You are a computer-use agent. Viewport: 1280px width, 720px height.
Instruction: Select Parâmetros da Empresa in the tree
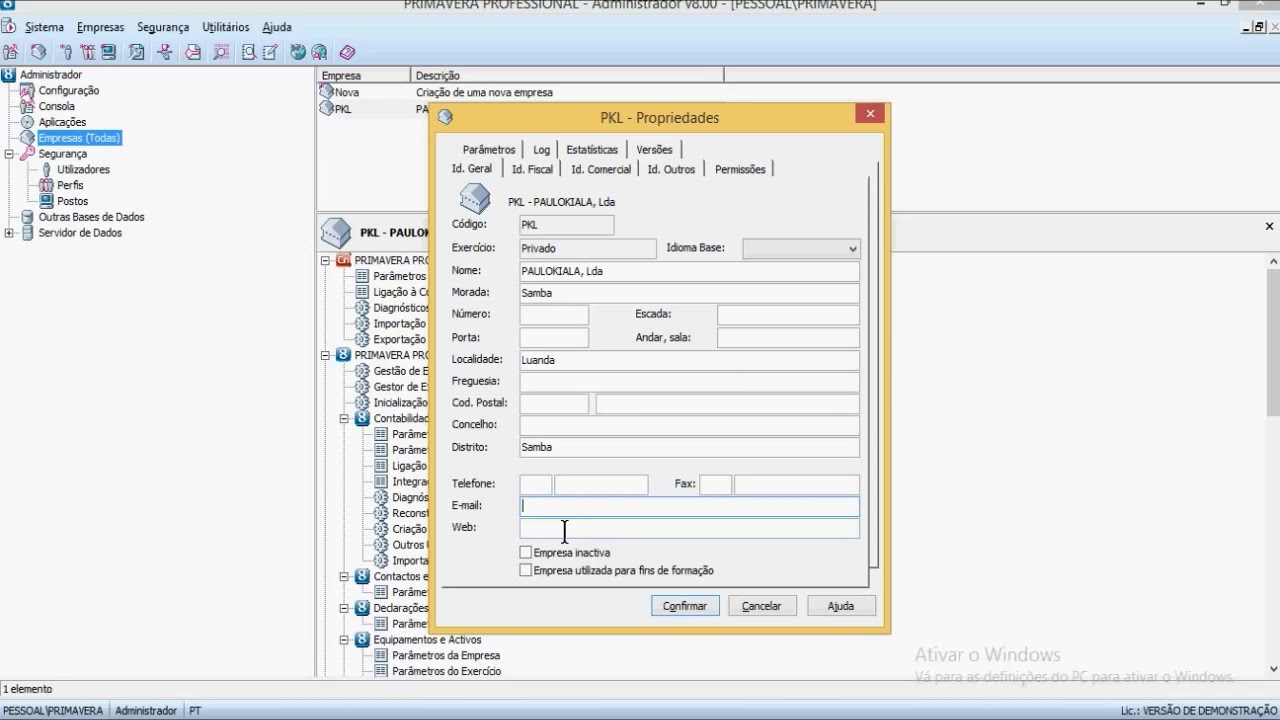coord(446,656)
